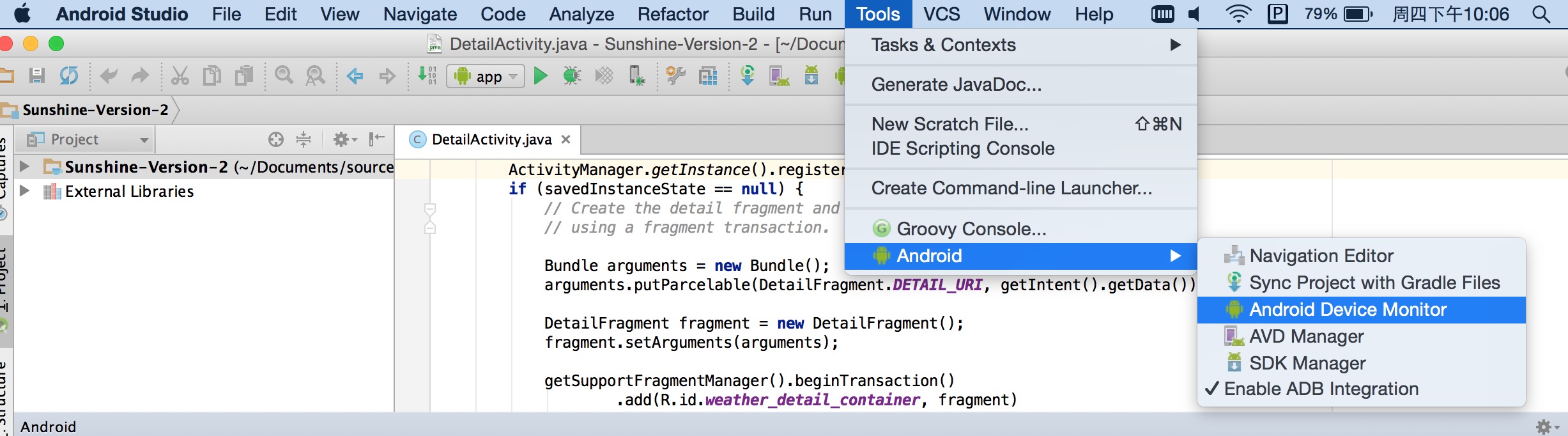Click the Copy icon in the toolbar

pyautogui.click(x=212, y=76)
